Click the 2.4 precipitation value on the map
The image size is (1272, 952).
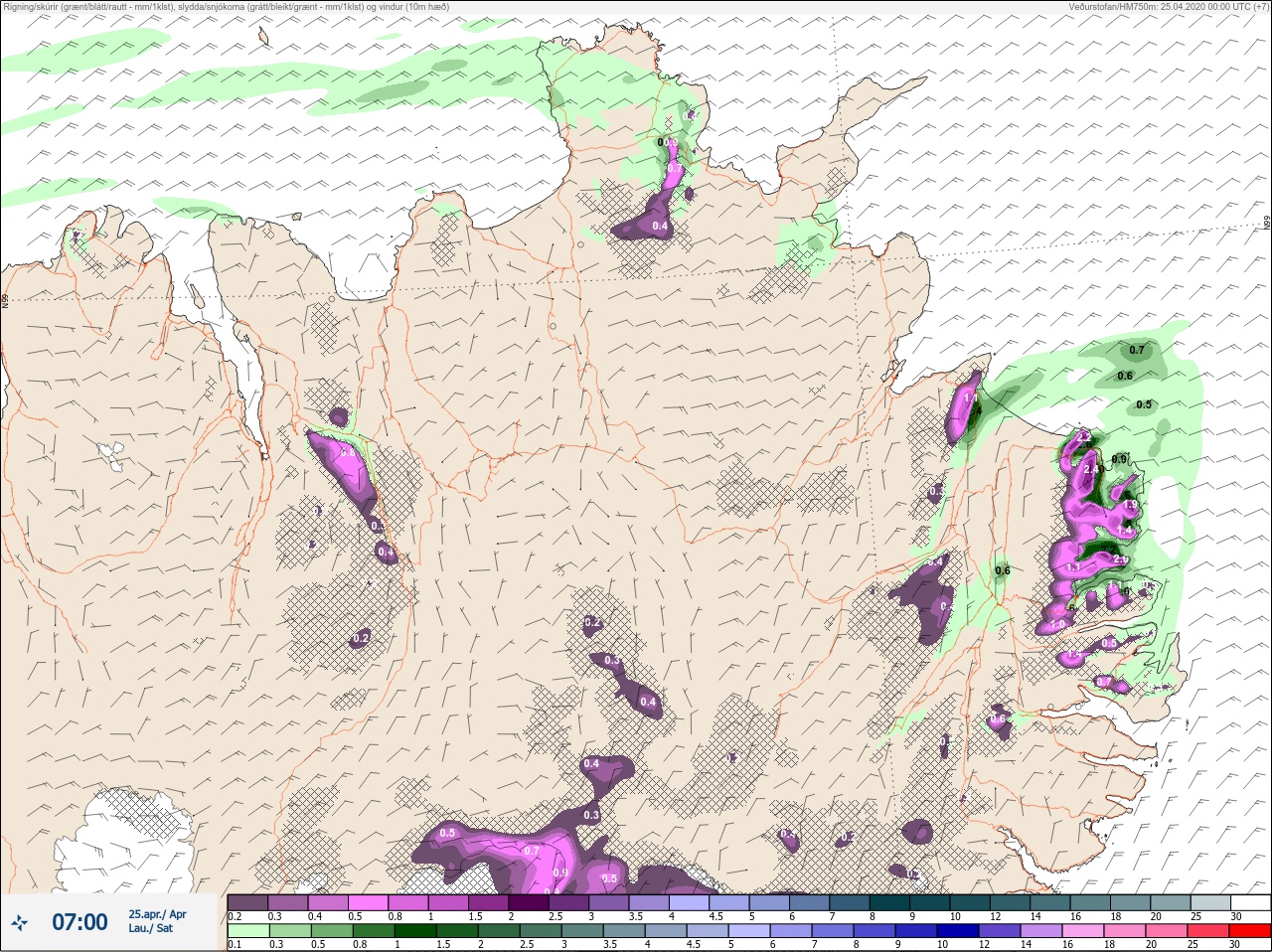(1091, 469)
